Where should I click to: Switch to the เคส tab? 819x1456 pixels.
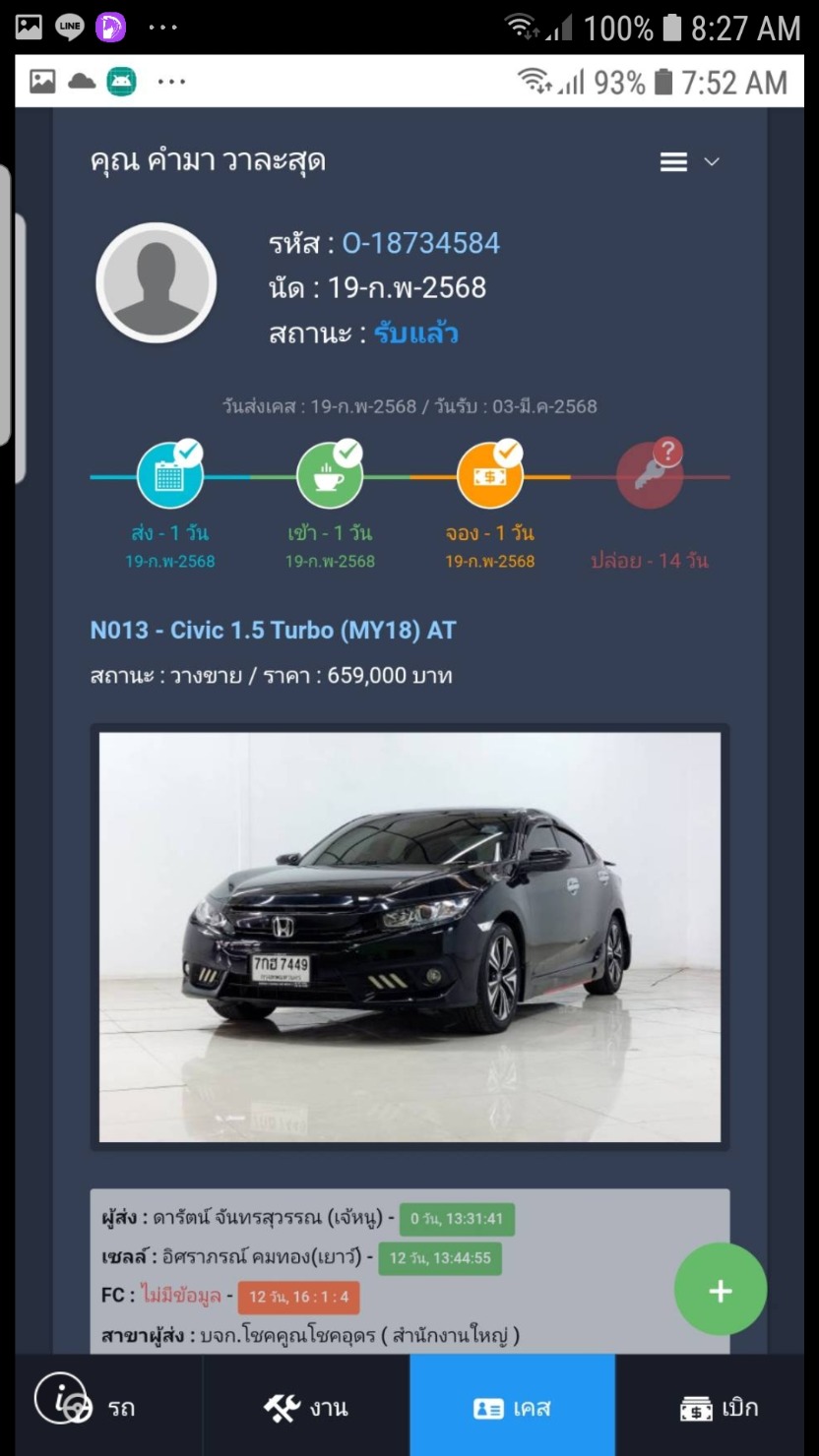click(513, 1405)
